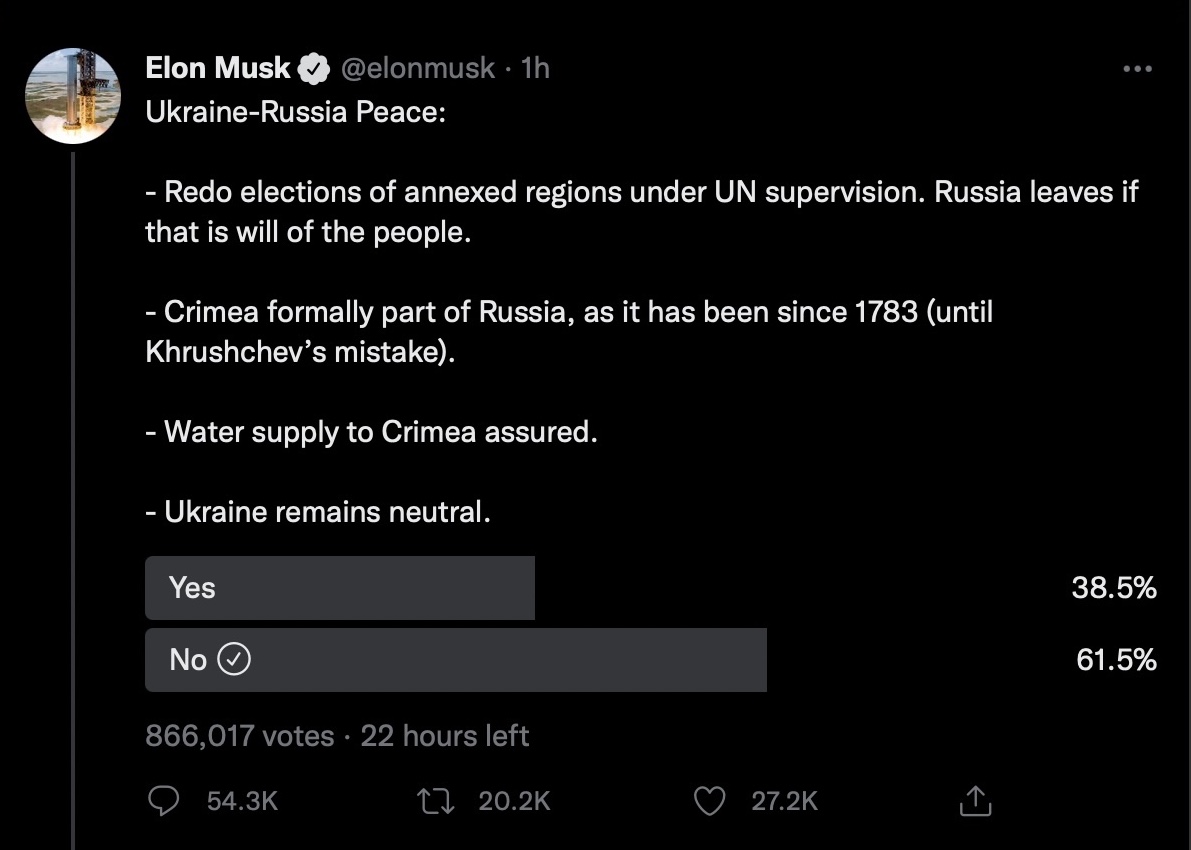The width and height of the screenshot is (1191, 850).
Task: Open the share icon
Action: 975,800
